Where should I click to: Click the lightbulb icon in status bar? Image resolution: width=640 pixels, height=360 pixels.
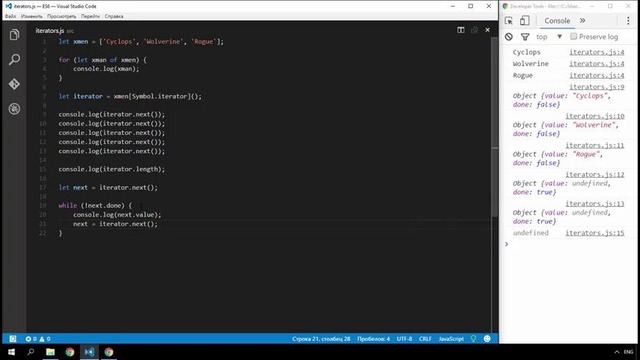(473, 339)
